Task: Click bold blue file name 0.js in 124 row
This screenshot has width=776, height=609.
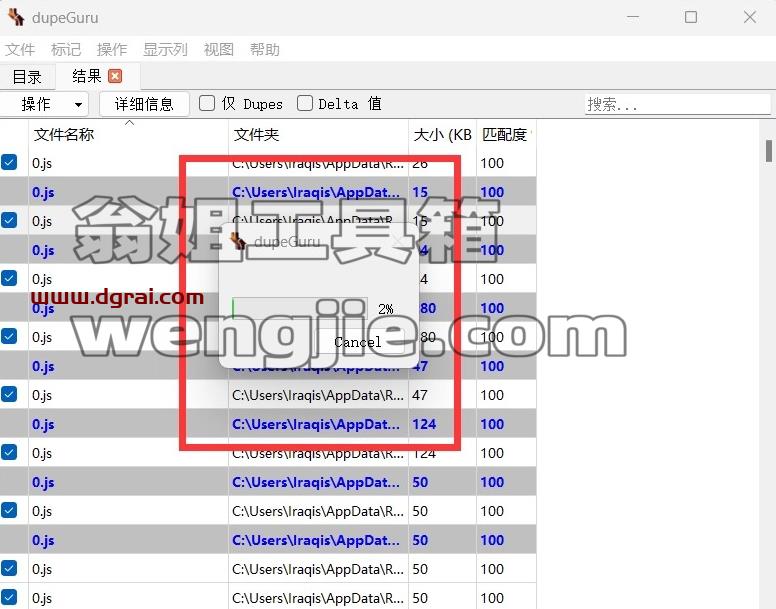Action: (x=43, y=424)
